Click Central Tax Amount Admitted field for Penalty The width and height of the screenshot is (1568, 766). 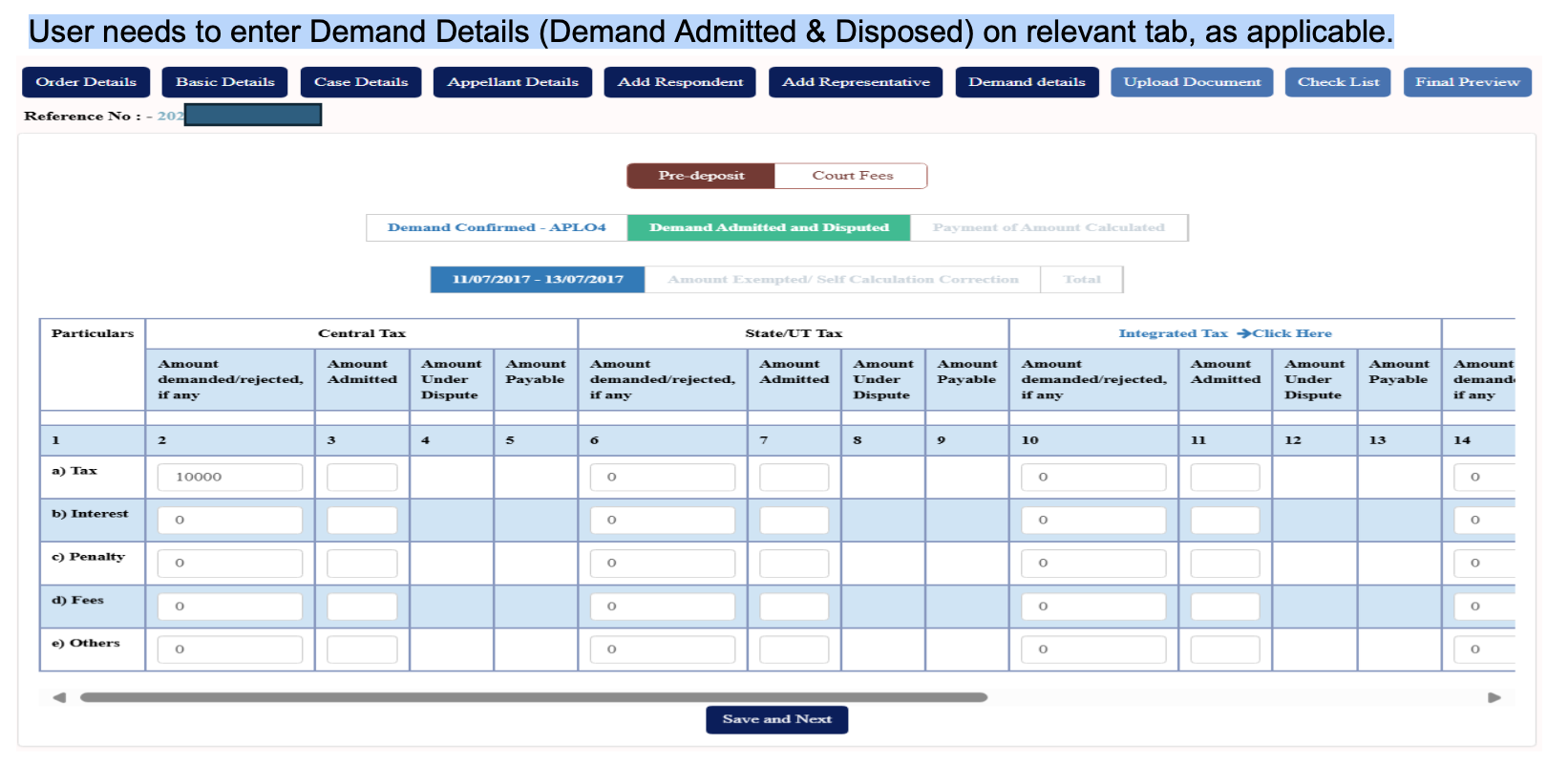[362, 563]
